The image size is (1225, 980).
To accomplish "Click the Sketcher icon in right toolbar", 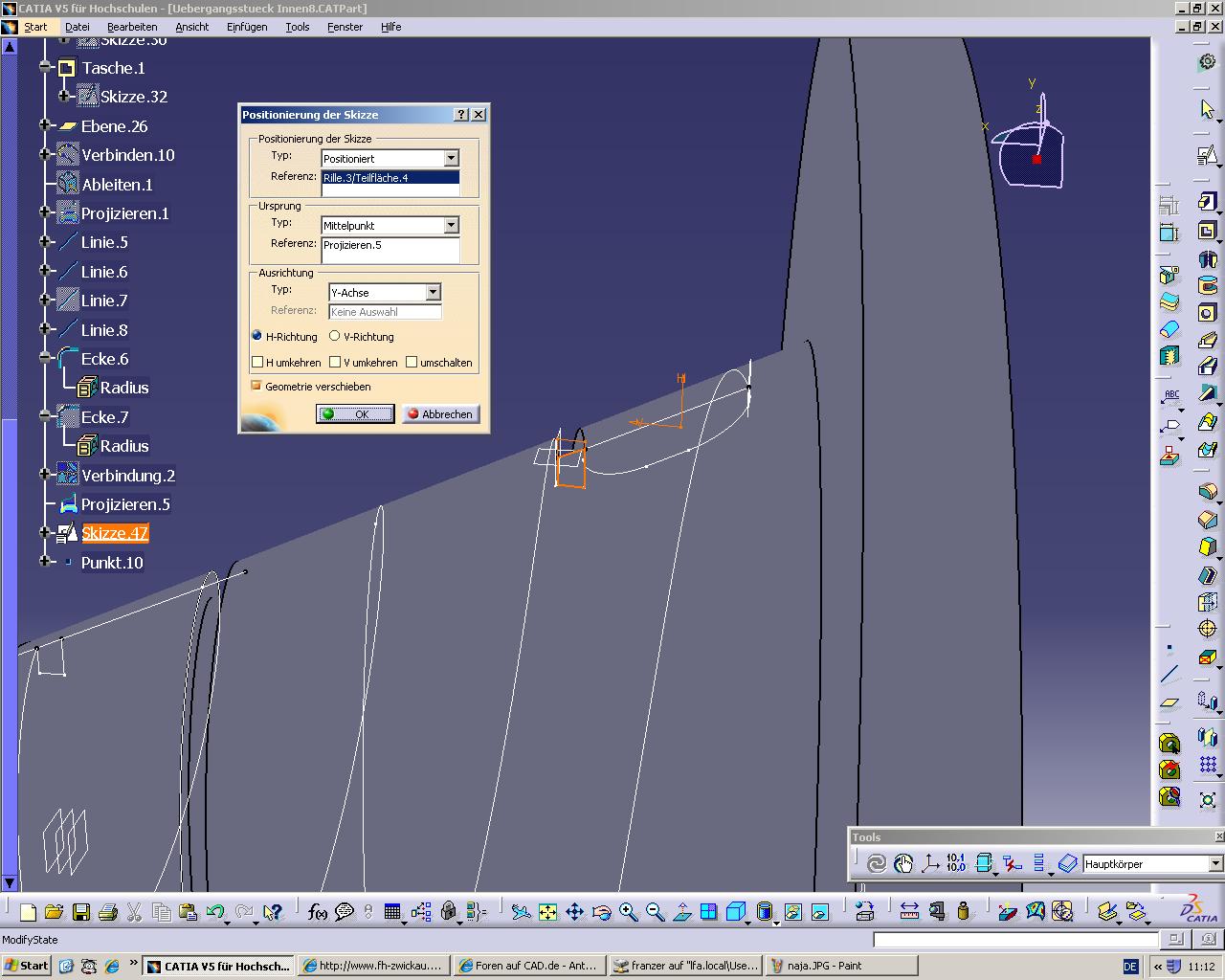I will tap(1207, 155).
